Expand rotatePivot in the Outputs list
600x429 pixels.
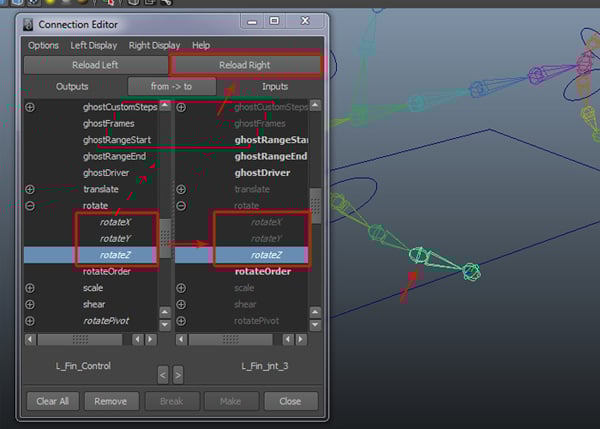click(30, 321)
